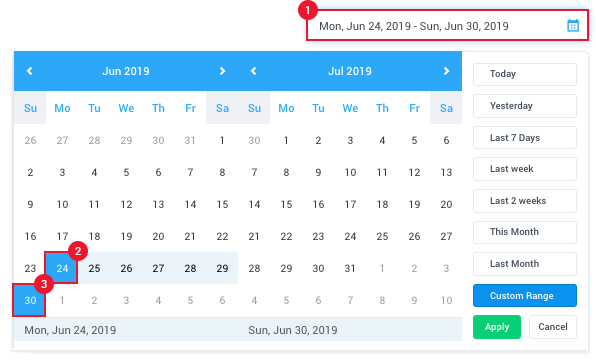596x360 pixels.
Task: Choose July 31 in the right calendar
Action: click(x=350, y=268)
